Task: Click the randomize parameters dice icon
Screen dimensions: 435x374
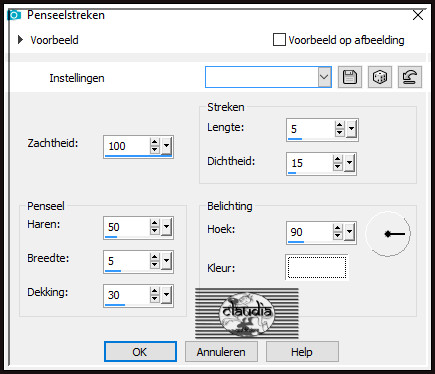Action: coord(380,77)
